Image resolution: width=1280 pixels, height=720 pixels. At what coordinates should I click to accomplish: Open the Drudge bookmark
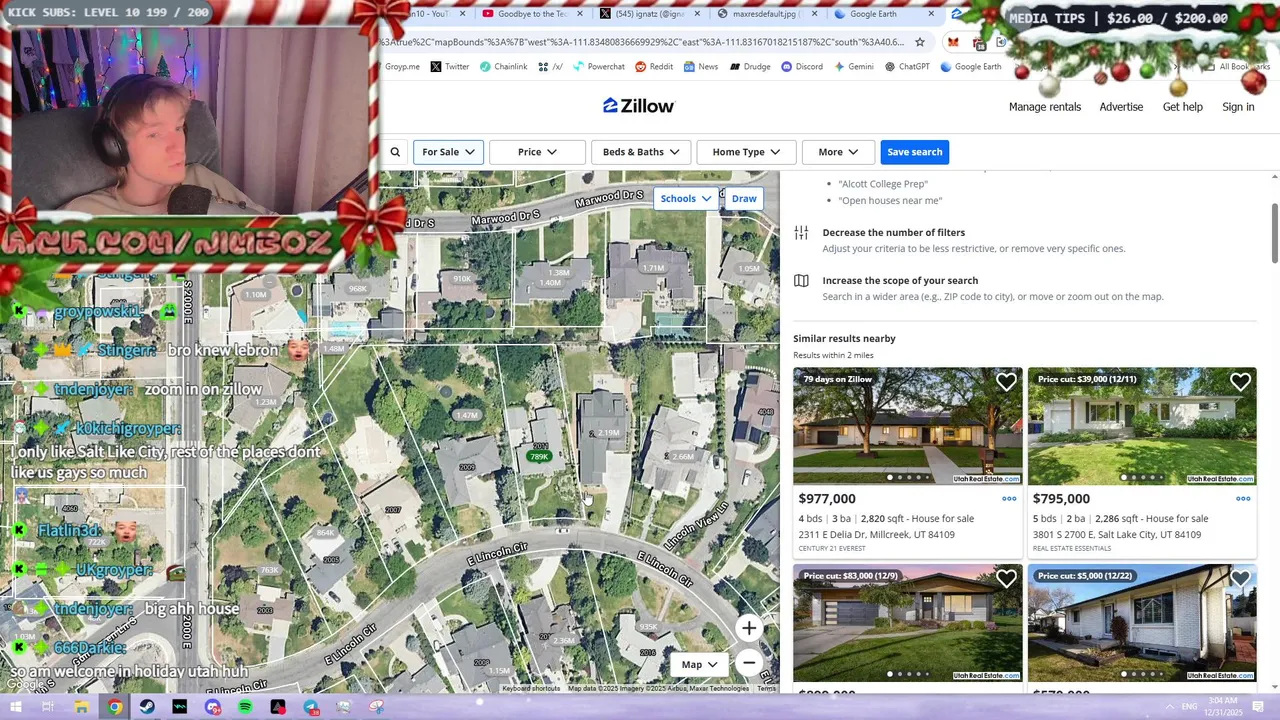(750, 67)
